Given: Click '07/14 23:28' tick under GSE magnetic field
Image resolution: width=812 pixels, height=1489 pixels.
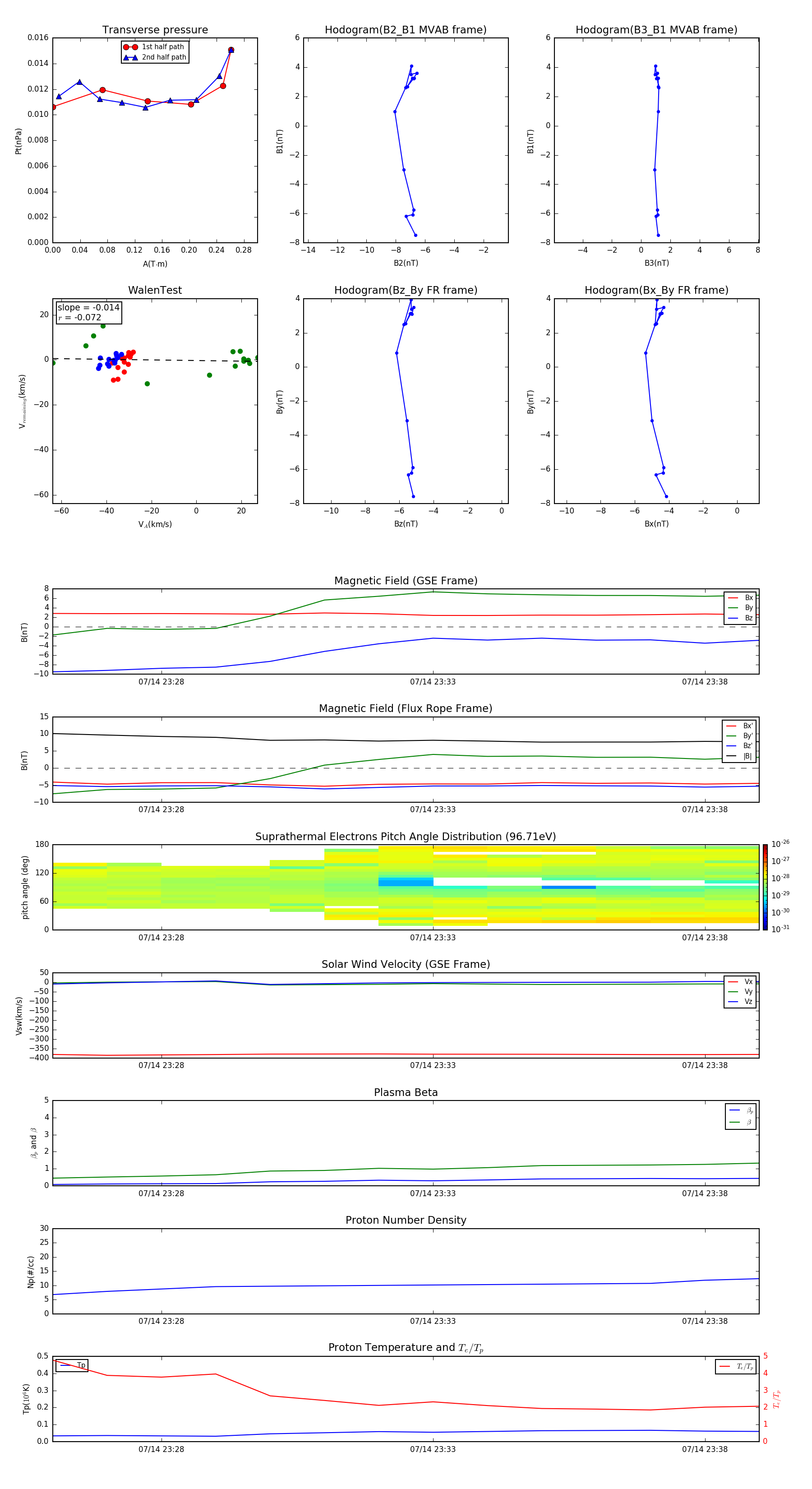Looking at the screenshot, I should (x=161, y=682).
